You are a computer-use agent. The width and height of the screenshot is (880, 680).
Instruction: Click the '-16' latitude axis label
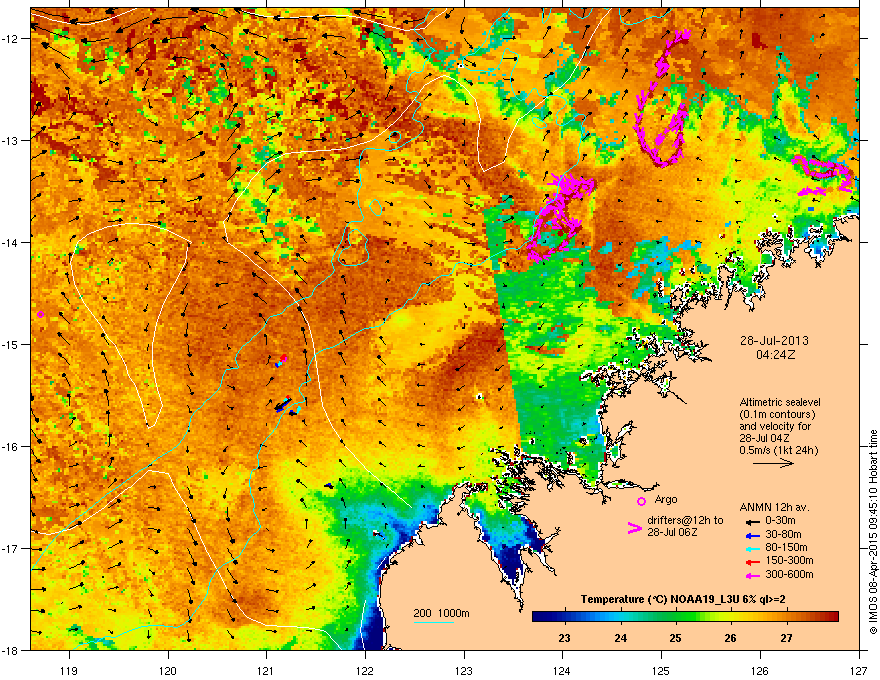[10, 446]
